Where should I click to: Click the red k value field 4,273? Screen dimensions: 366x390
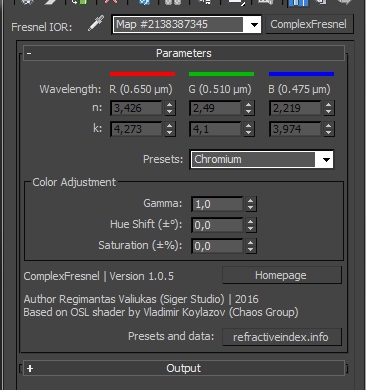(136, 129)
